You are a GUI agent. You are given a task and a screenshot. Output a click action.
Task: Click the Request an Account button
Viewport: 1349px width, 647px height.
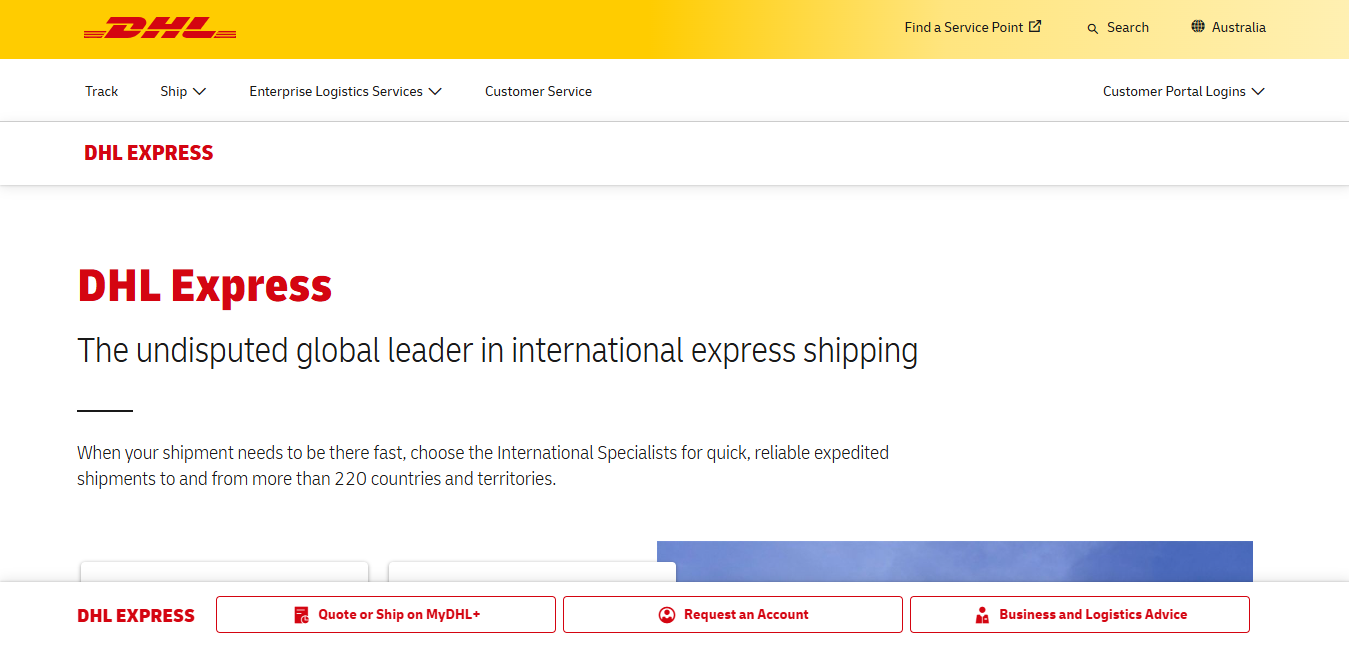click(x=732, y=614)
